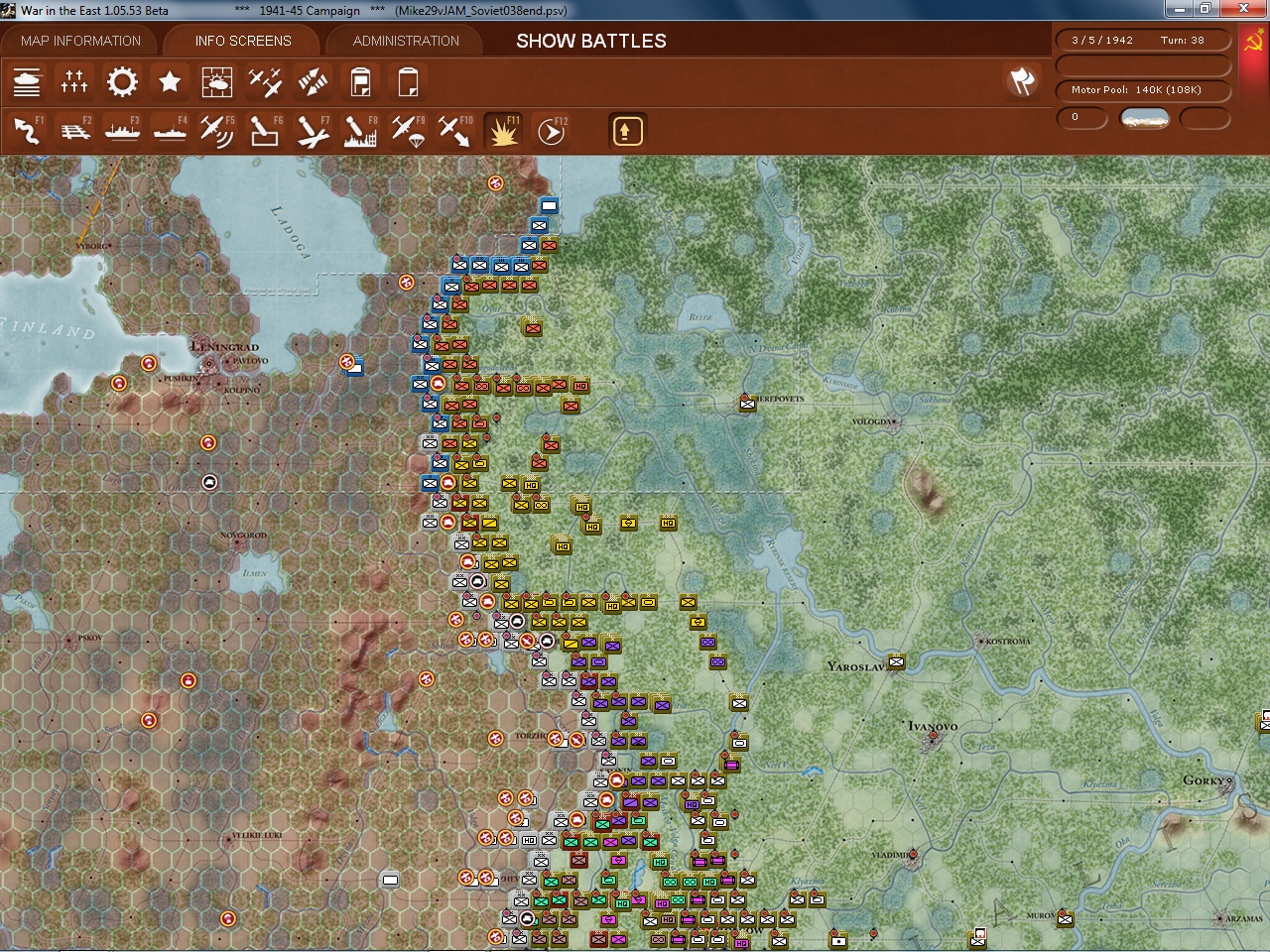Click the date 3/5/1942
This screenshot has width=1270, height=952.
(1101, 41)
